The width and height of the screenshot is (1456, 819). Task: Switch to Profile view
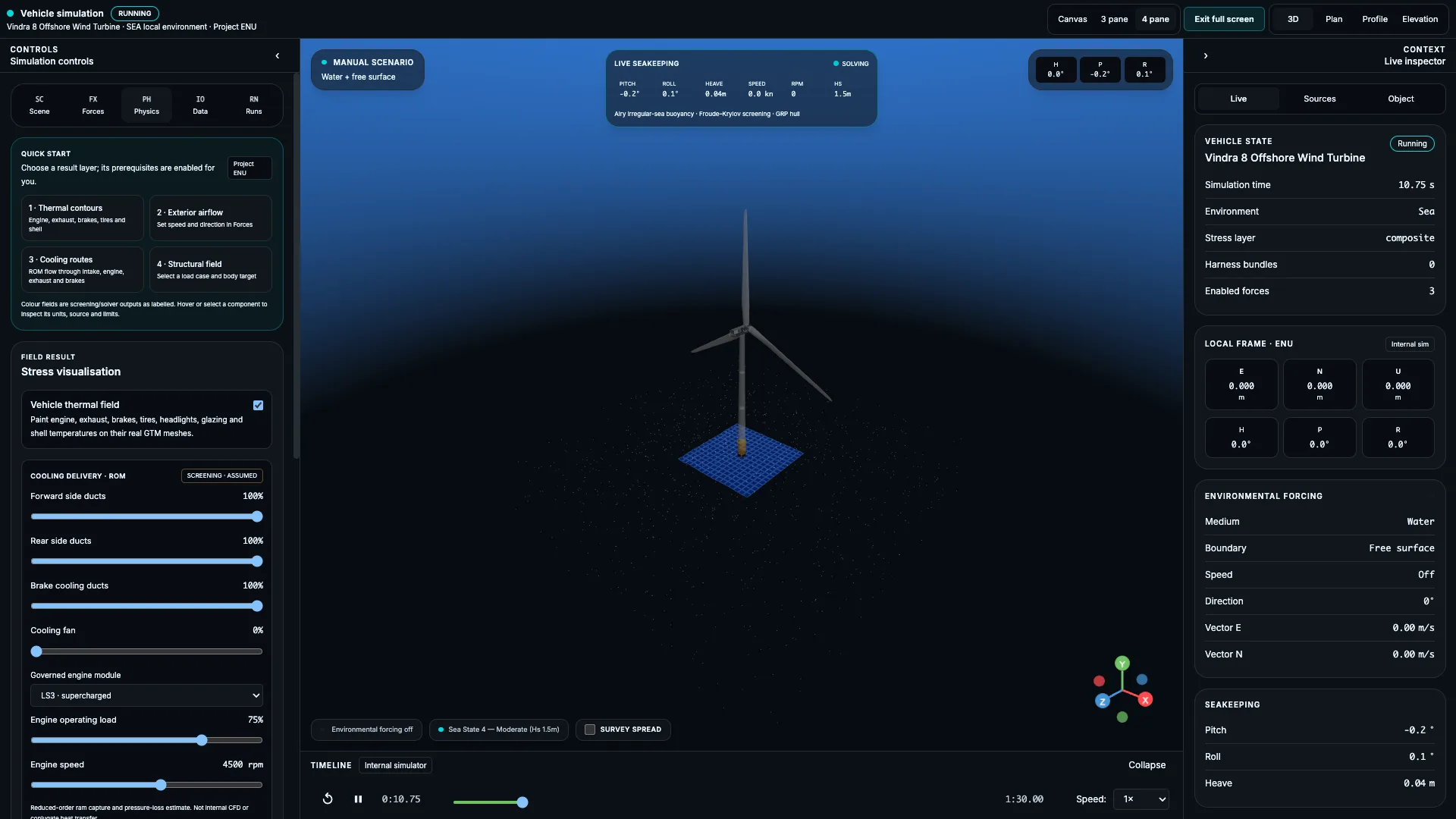coord(1375,19)
